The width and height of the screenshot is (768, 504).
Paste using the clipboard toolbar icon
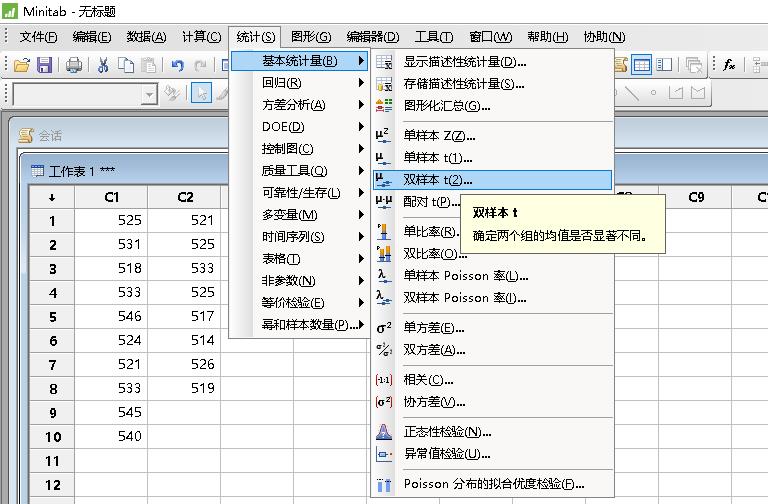148,65
